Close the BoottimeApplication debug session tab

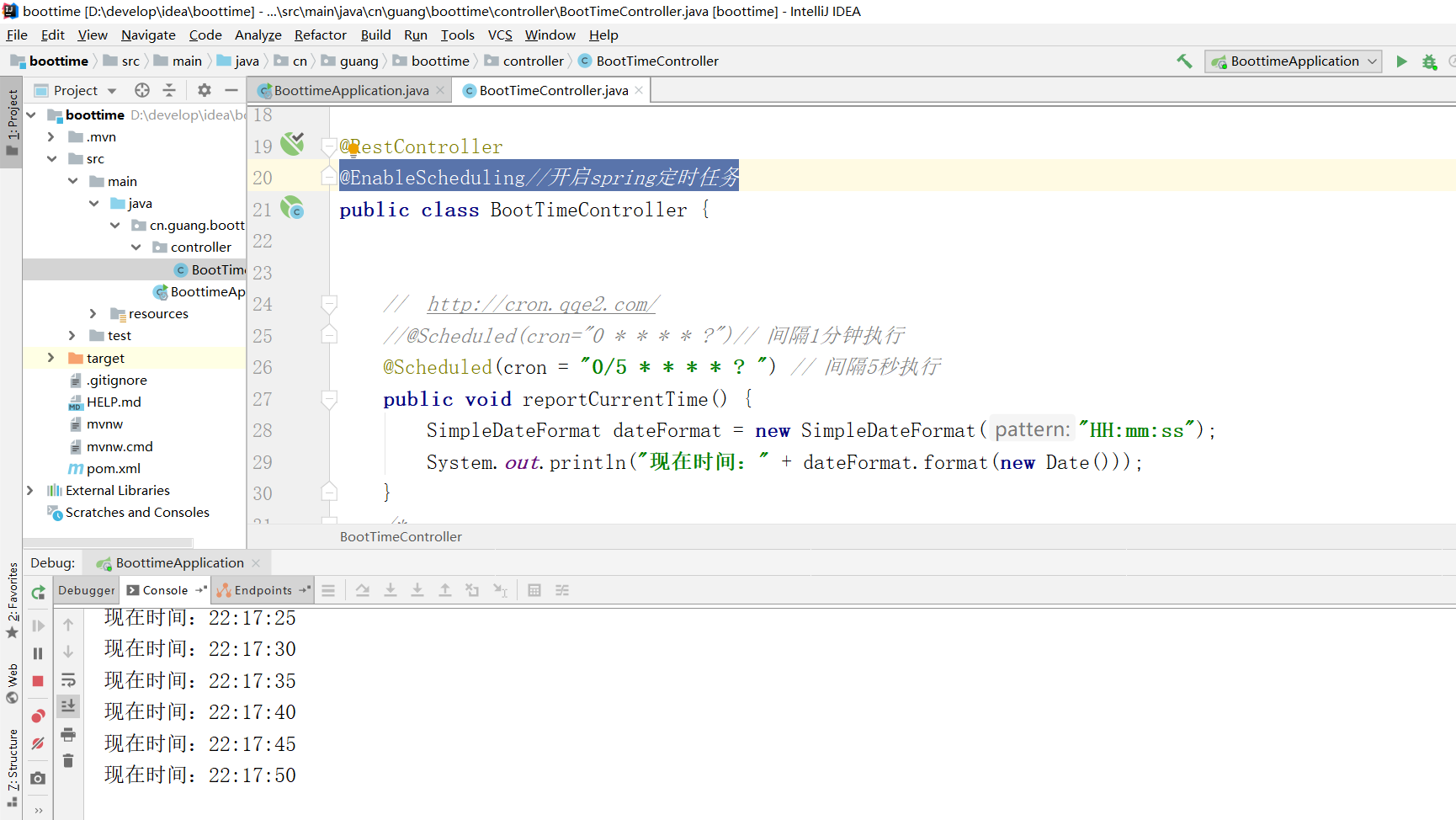(x=256, y=562)
